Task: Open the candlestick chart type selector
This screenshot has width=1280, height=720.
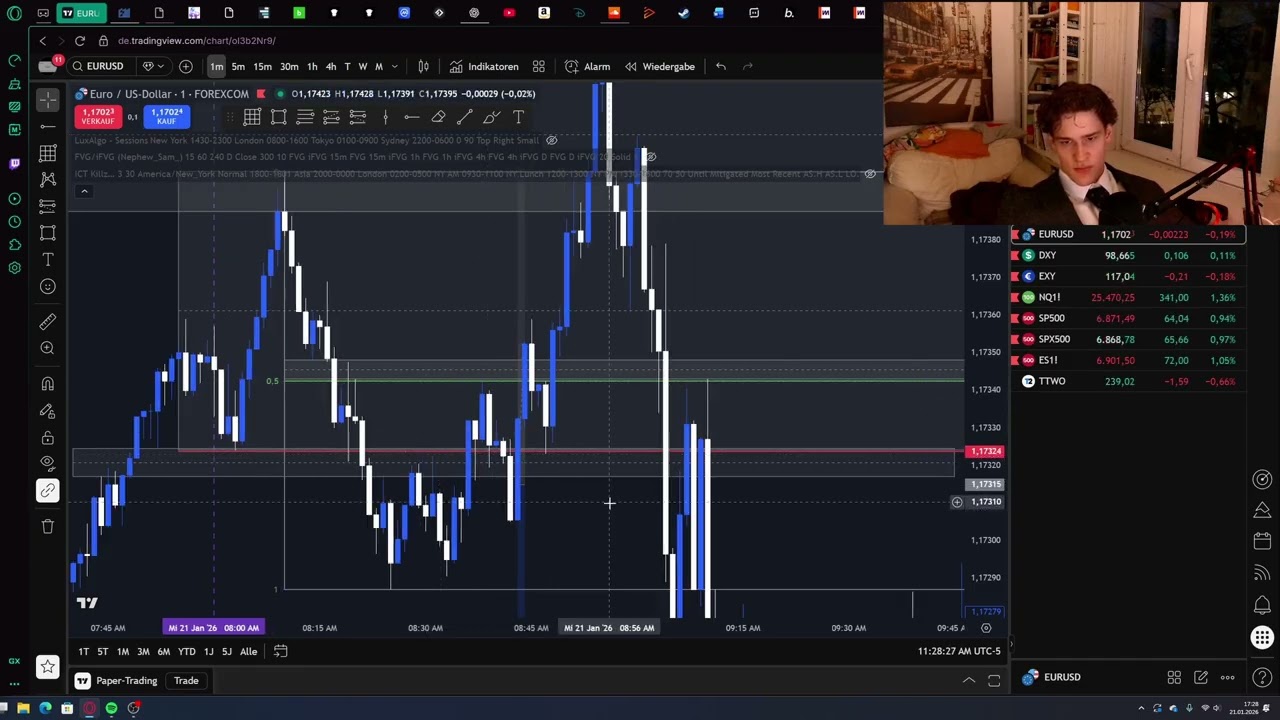Action: click(x=423, y=66)
